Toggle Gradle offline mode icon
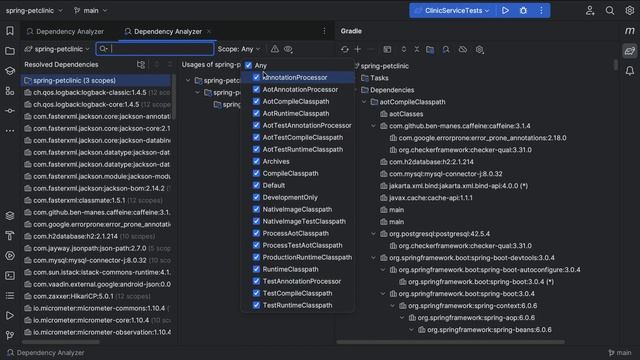Viewport: 640px width, 360px height. 462,49
